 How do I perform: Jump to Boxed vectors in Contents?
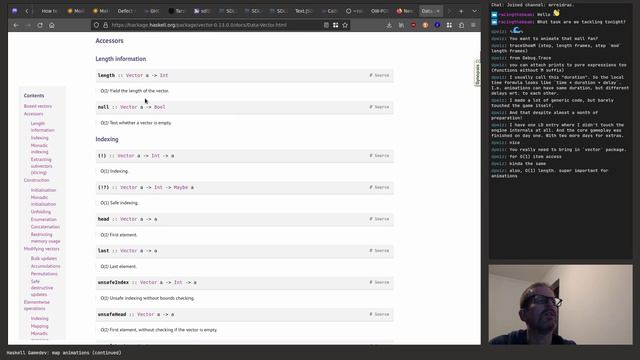[x=38, y=106]
